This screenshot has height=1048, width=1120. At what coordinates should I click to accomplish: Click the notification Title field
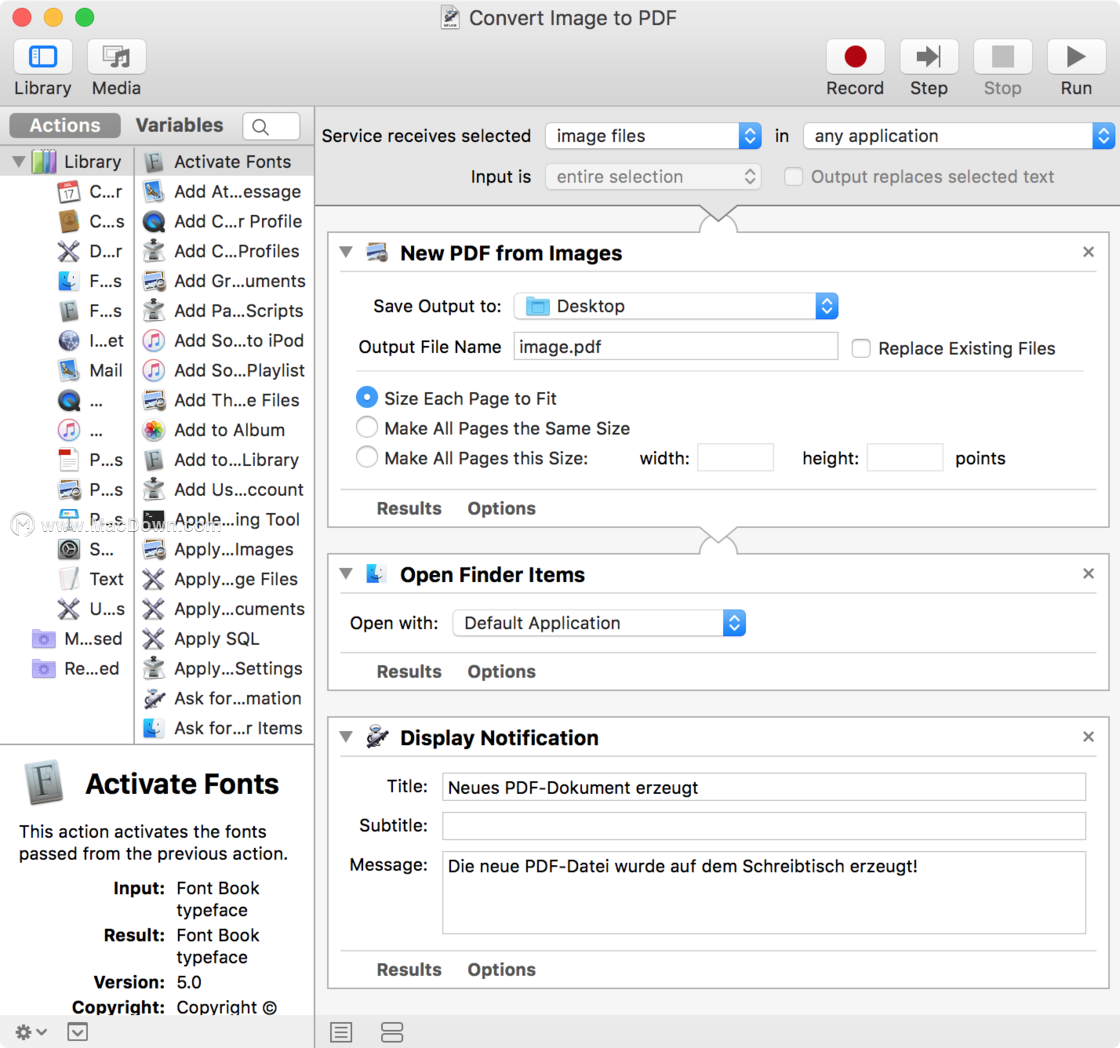[764, 787]
